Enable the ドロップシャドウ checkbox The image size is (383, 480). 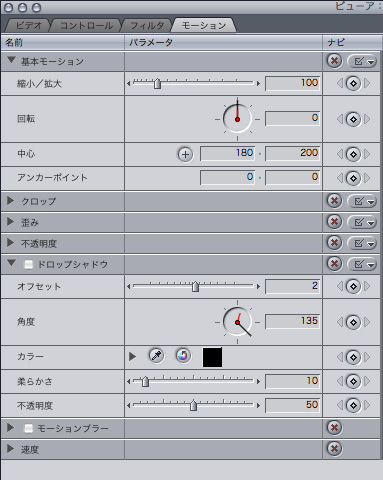pyautogui.click(x=29, y=265)
